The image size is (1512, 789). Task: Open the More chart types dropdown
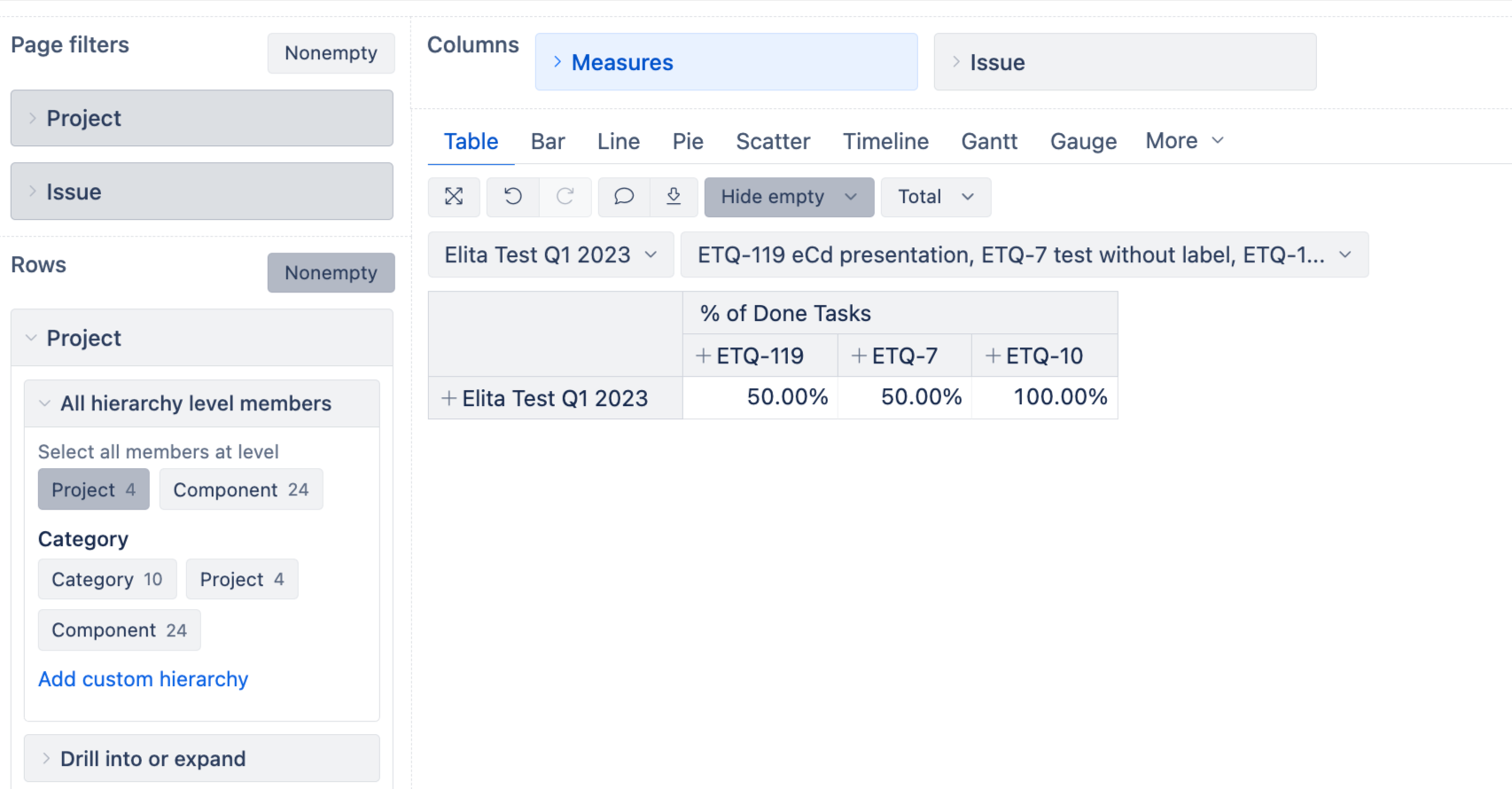click(1184, 141)
